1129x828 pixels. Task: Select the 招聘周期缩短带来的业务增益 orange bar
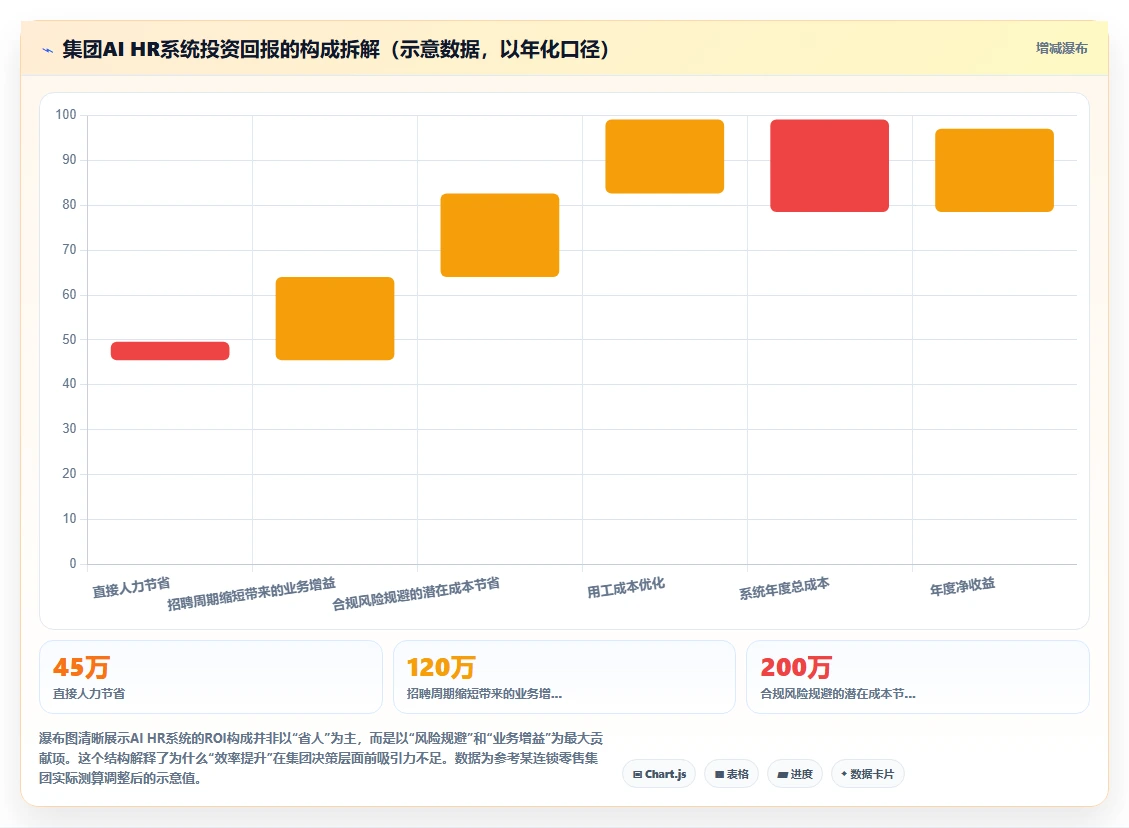tap(335, 318)
